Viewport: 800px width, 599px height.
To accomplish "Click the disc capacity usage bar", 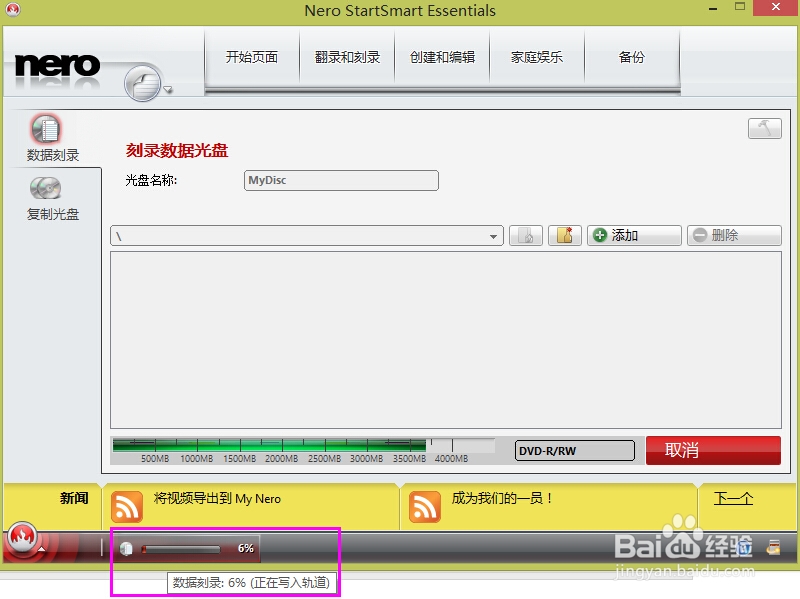I will [x=304, y=446].
